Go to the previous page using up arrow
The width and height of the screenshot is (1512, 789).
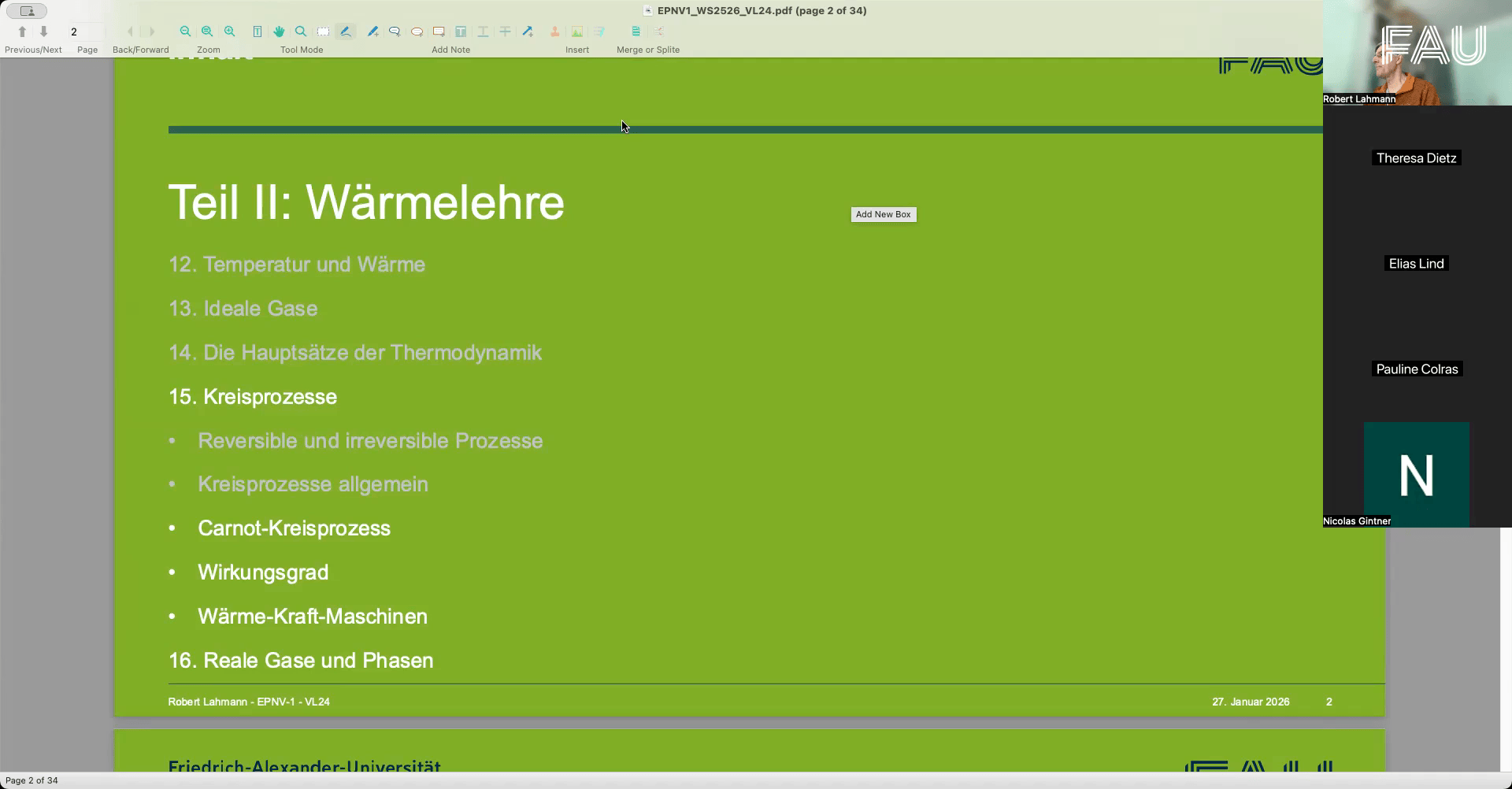click(22, 31)
